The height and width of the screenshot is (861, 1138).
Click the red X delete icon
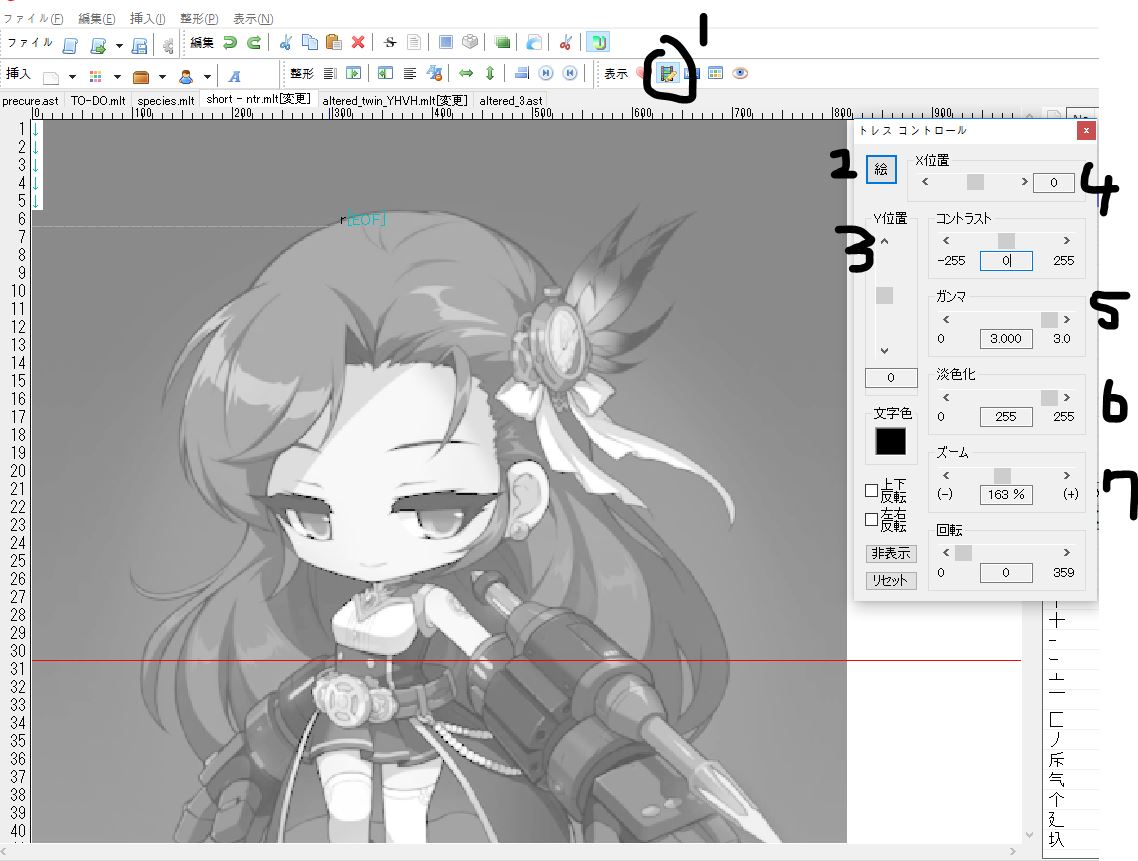tap(358, 43)
